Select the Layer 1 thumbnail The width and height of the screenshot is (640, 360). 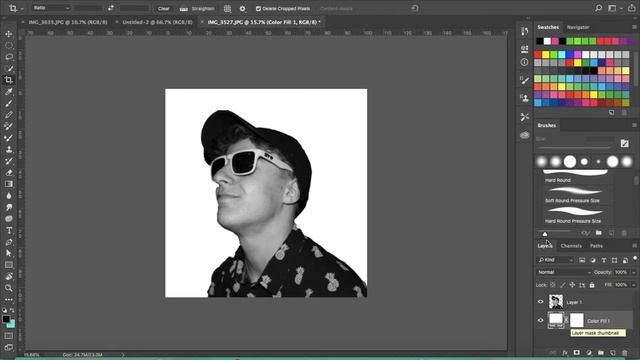coord(556,302)
